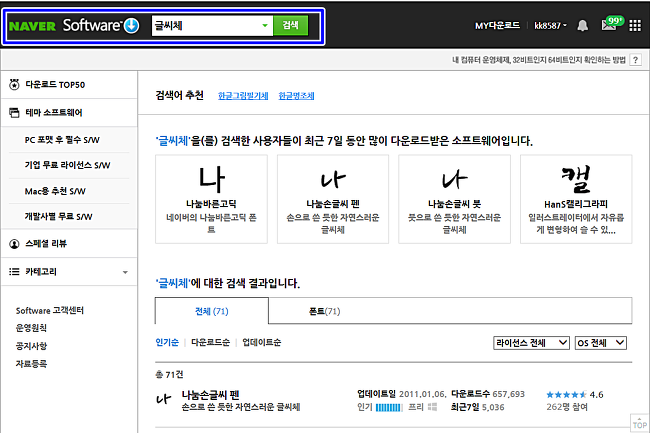
Task: Click the green 검색 button
Action: pyautogui.click(x=291, y=26)
